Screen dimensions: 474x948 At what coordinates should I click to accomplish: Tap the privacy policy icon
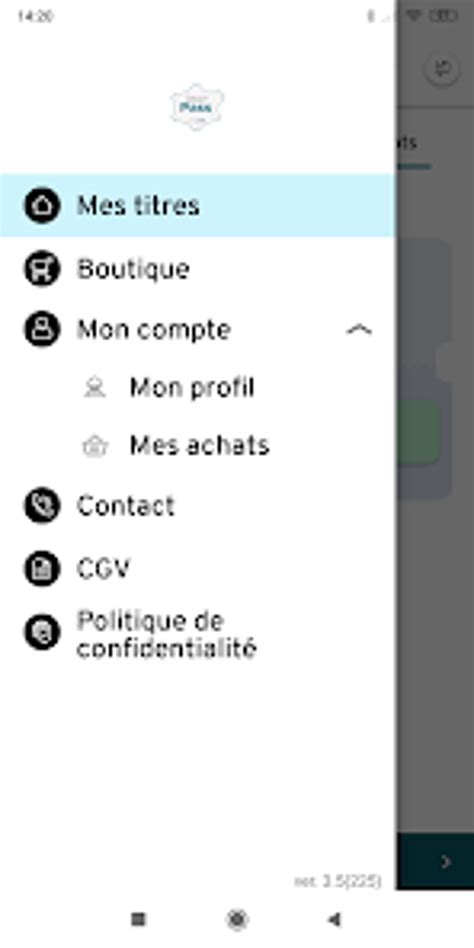[x=42, y=632]
